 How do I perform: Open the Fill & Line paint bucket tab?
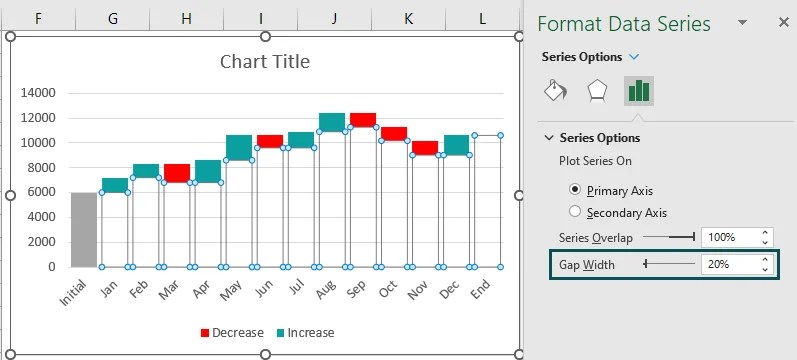[x=556, y=91]
